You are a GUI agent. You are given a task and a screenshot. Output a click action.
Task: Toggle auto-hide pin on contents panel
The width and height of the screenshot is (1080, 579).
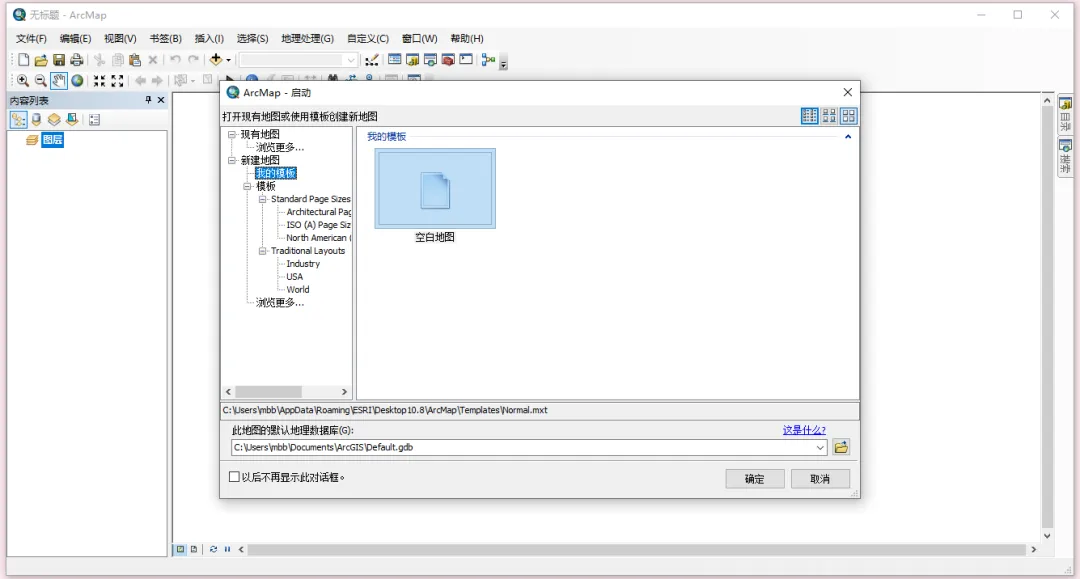point(148,100)
